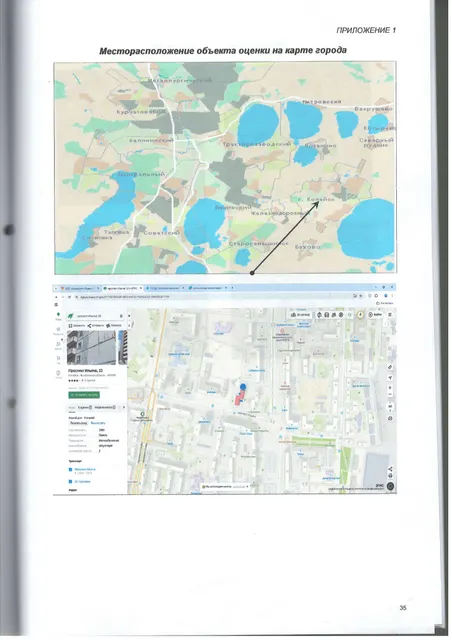The height and width of the screenshot is (640, 452).
Task: Switch to the third browser tab
Action: click(x=165, y=288)
